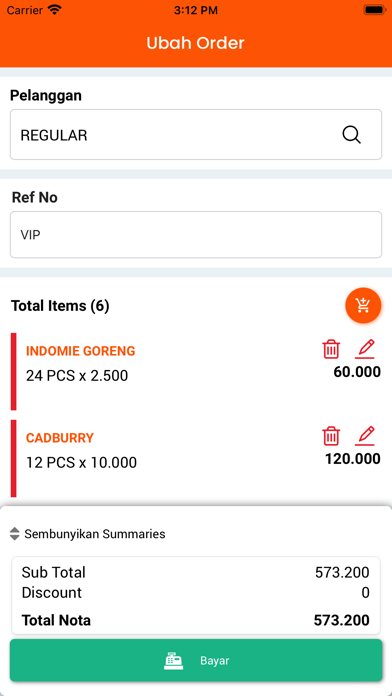This screenshot has width=392, height=696.
Task: Tap the Wi-Fi icon in status bar
Action: point(55,10)
